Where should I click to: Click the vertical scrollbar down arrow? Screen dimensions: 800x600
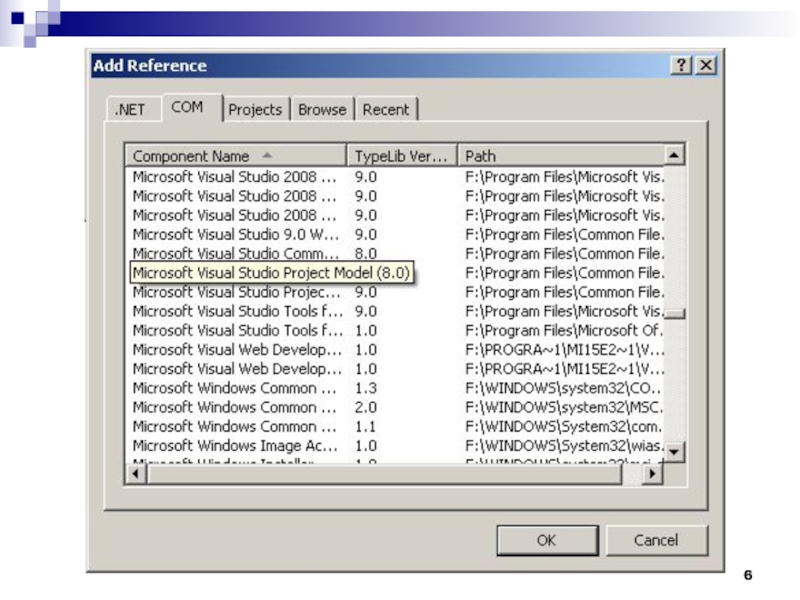(x=674, y=452)
